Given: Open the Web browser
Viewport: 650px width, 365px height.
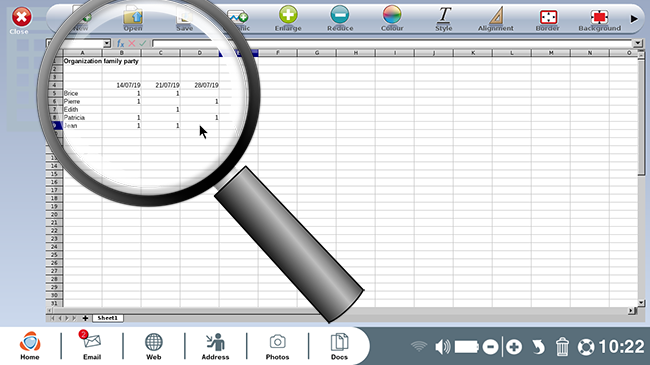Looking at the screenshot, I should click(153, 346).
